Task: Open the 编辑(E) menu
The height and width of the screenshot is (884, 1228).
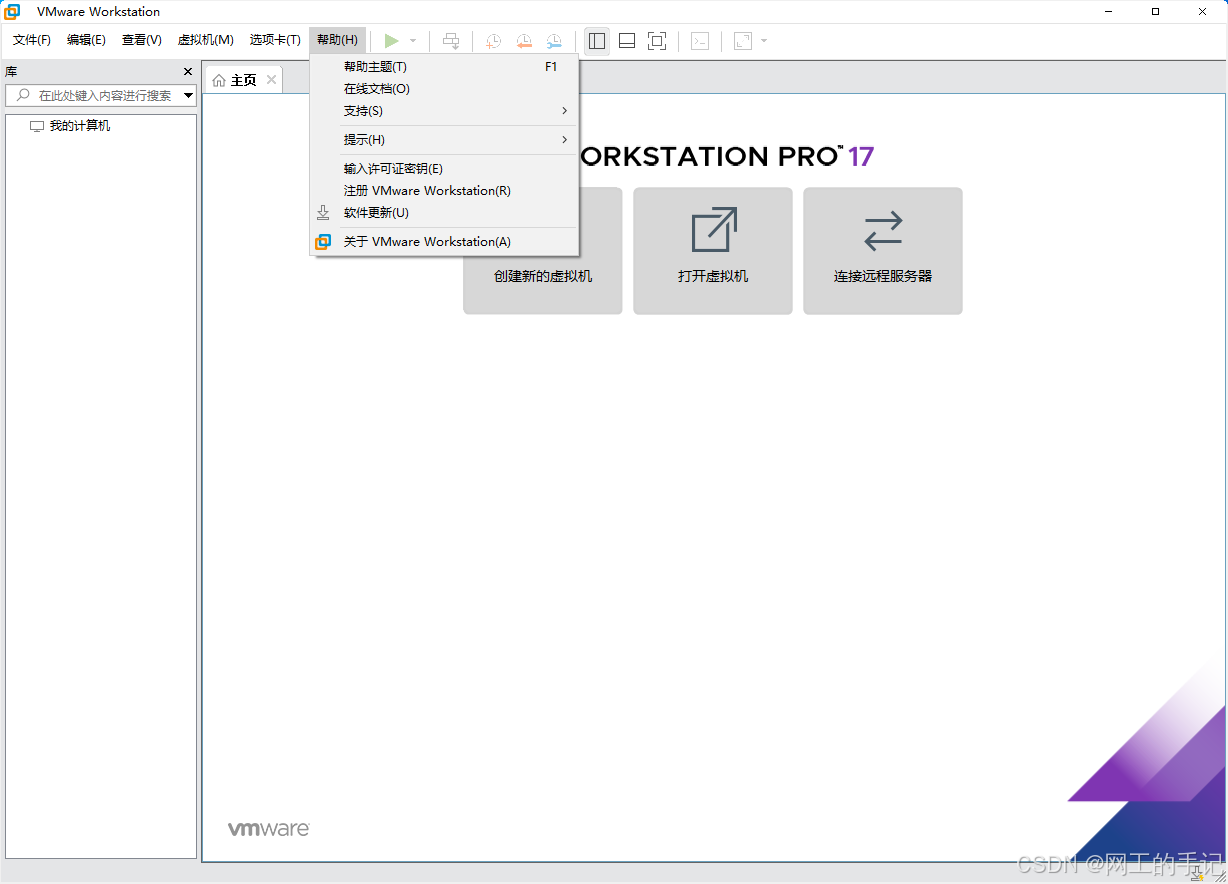Action: (x=86, y=40)
